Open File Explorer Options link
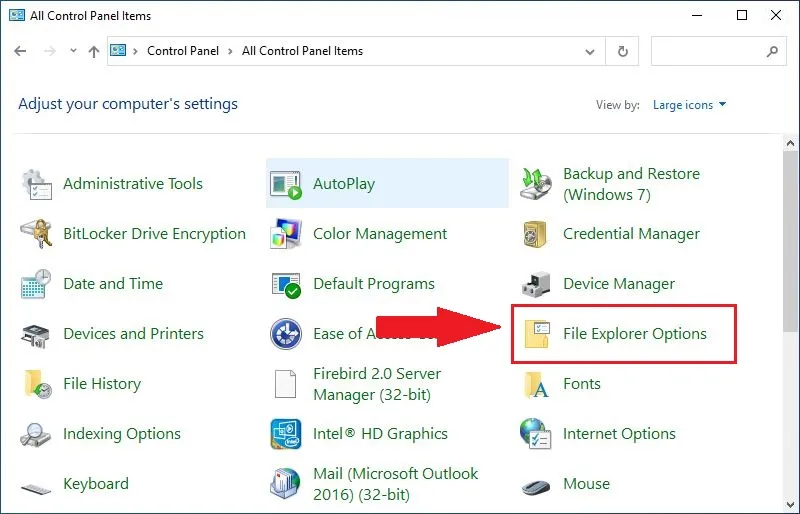The height and width of the screenshot is (514, 800). [635, 334]
